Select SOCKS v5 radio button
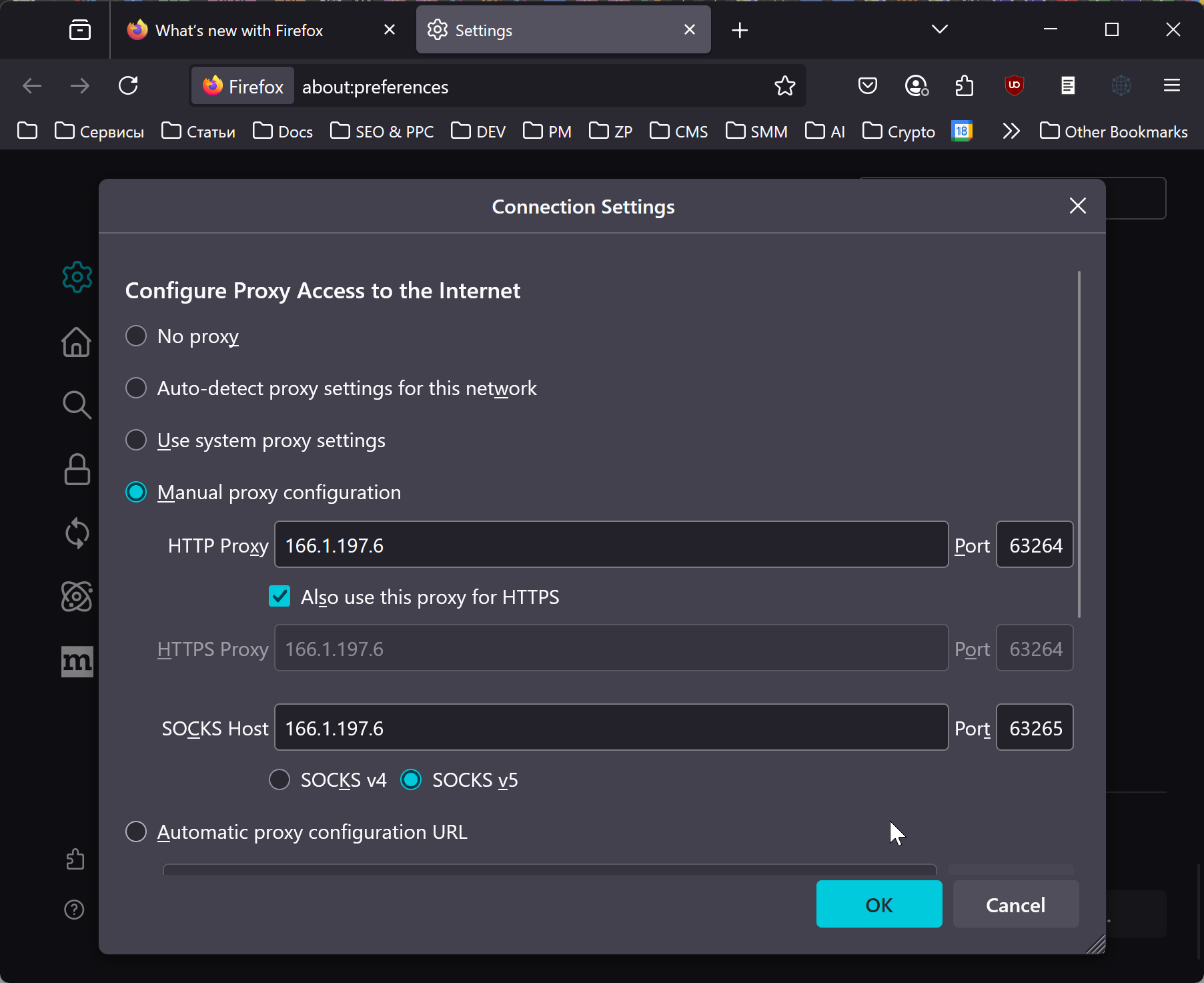1204x983 pixels. (411, 779)
